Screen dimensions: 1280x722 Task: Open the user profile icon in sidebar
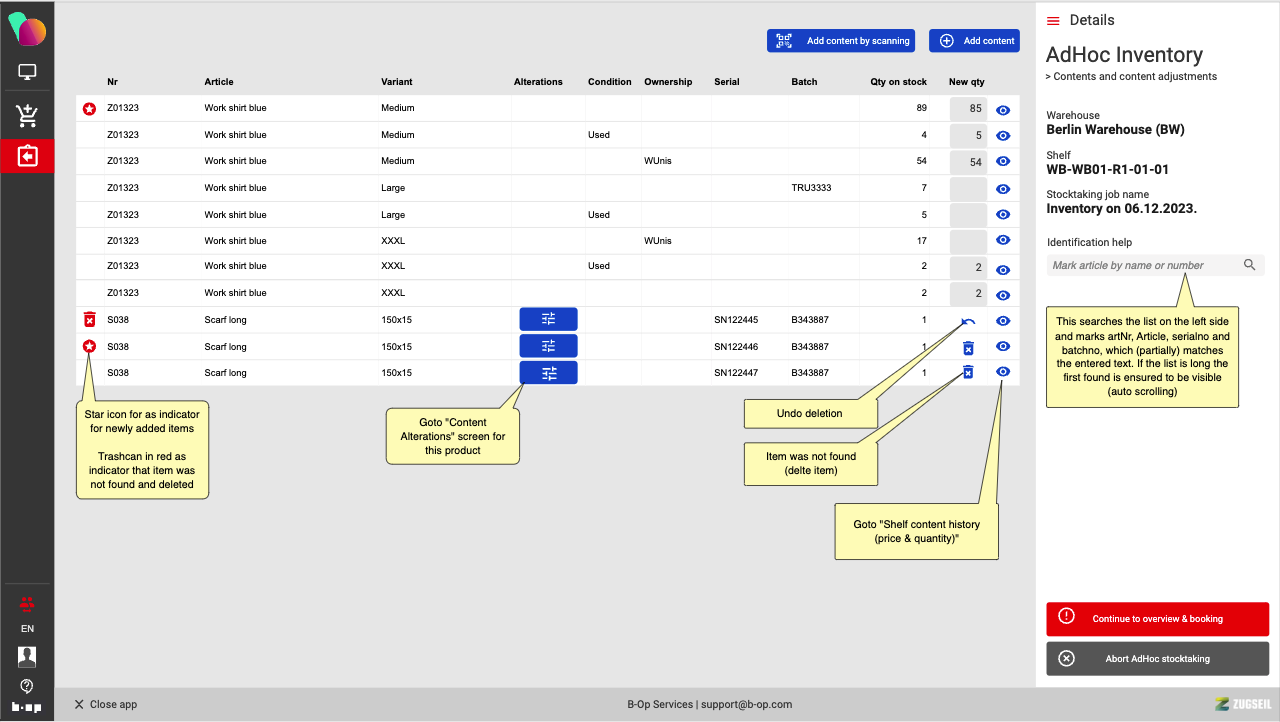27,657
